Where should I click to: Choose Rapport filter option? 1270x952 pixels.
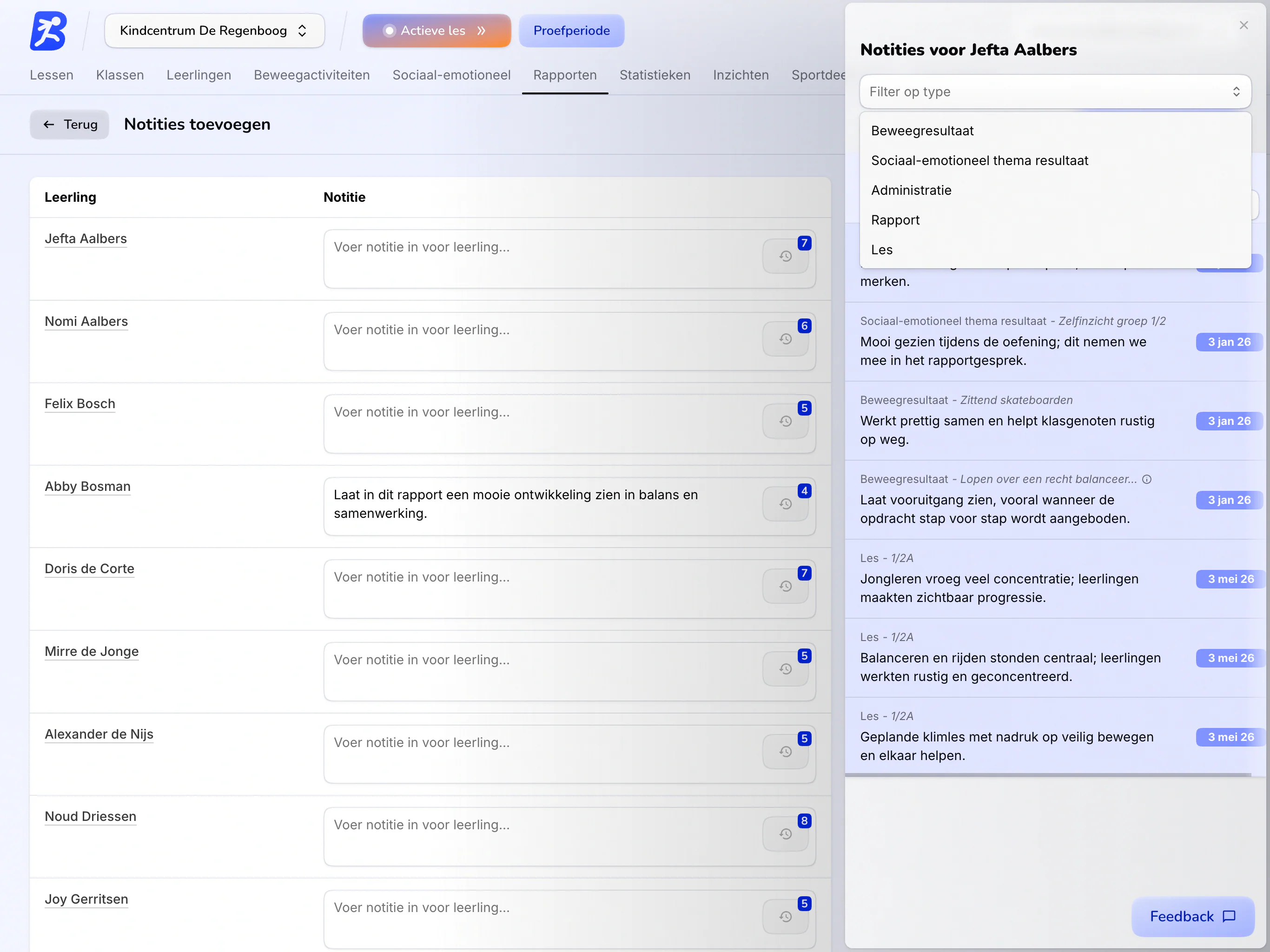[x=1055, y=220]
